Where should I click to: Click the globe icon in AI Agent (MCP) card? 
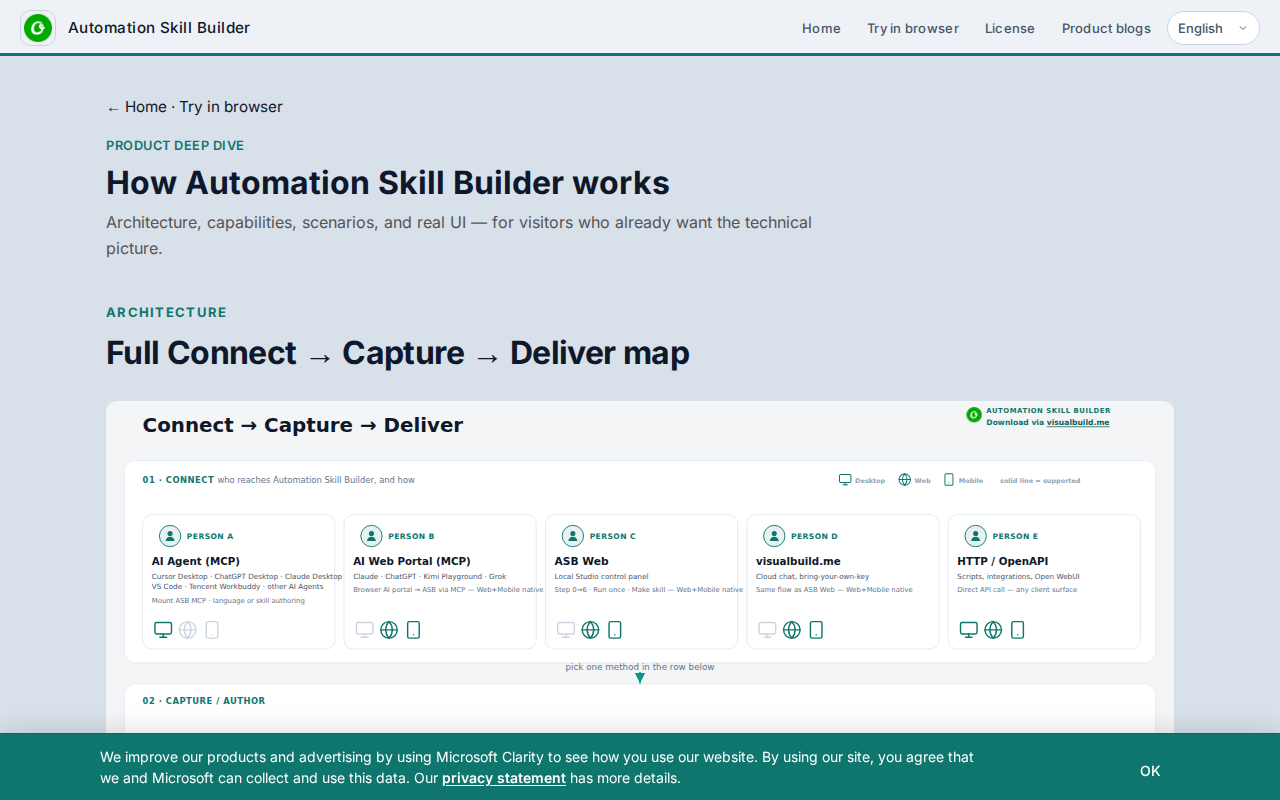[x=188, y=630]
